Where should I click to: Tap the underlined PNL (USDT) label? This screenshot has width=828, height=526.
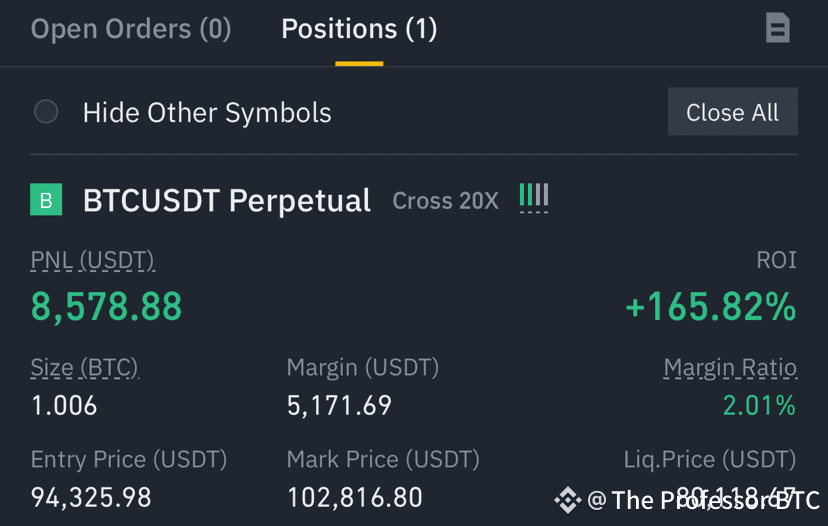tap(92, 260)
